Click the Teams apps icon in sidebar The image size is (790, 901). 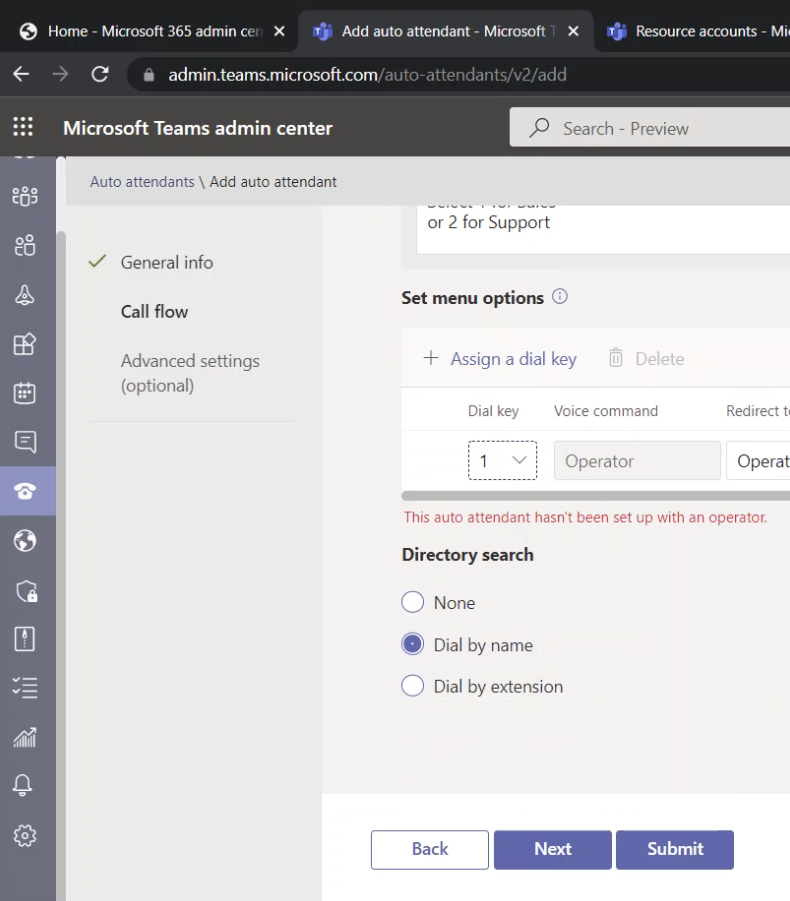[x=25, y=344]
